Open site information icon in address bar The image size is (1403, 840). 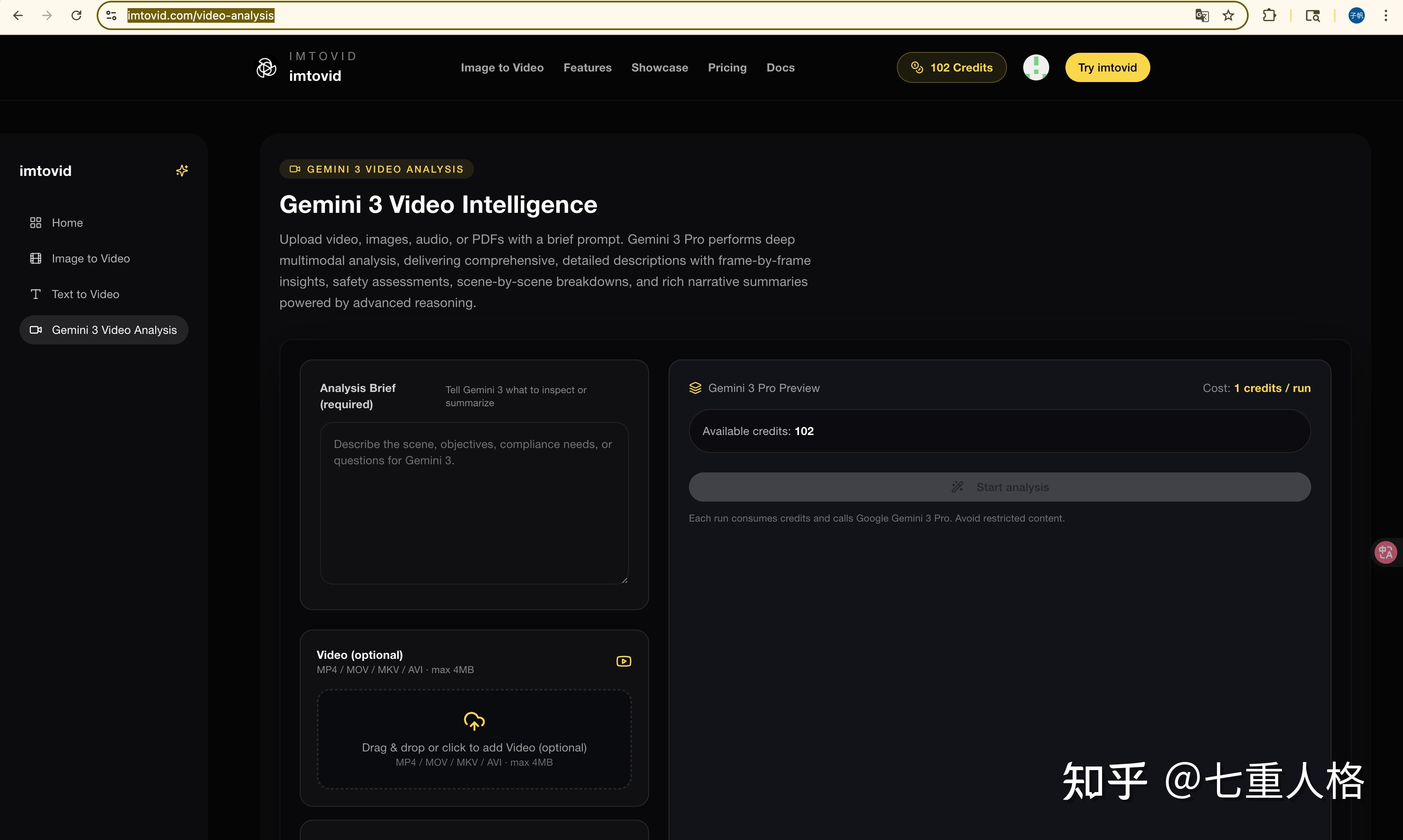(x=111, y=15)
